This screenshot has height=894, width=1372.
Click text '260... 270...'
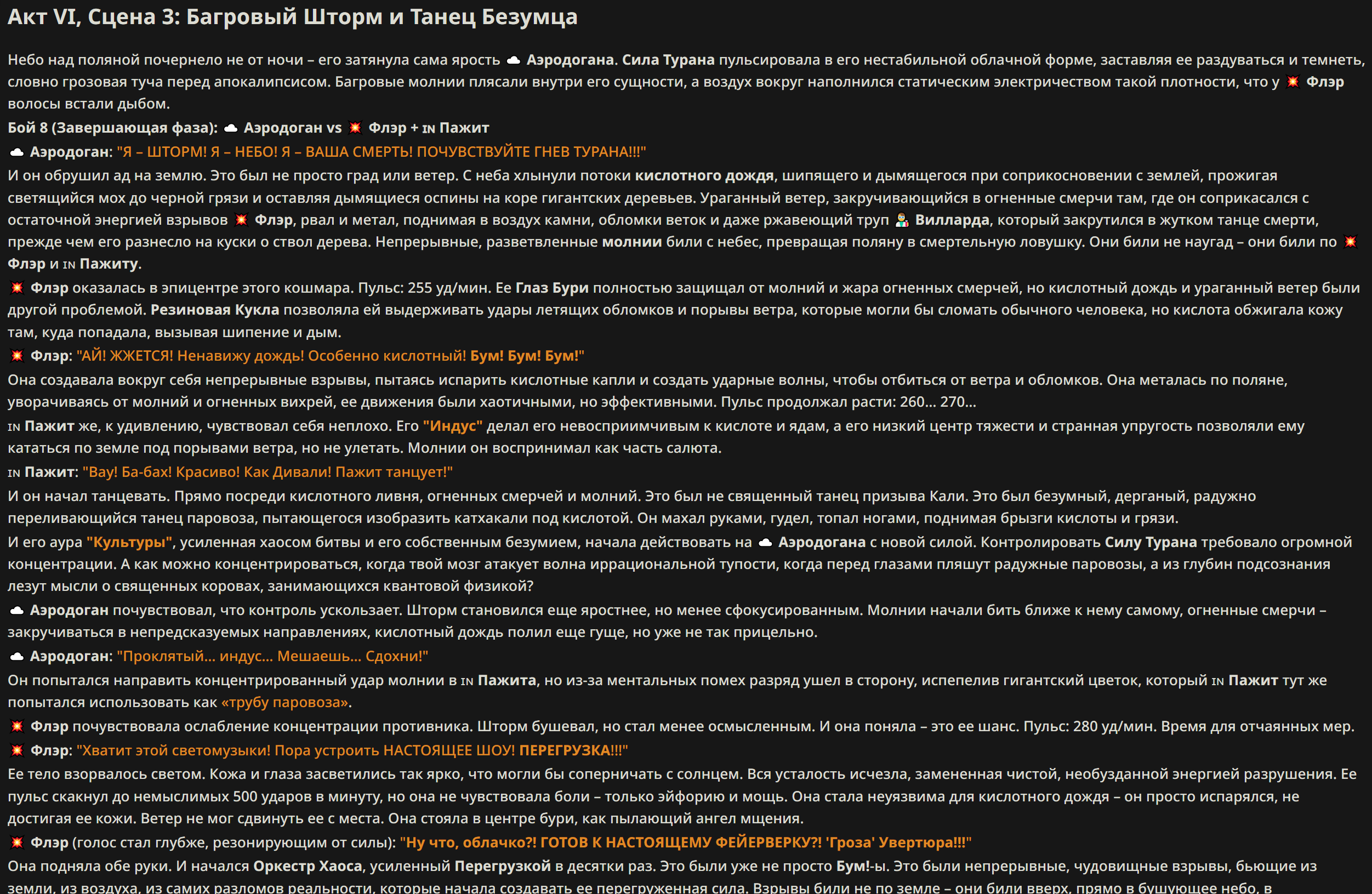[938, 402]
